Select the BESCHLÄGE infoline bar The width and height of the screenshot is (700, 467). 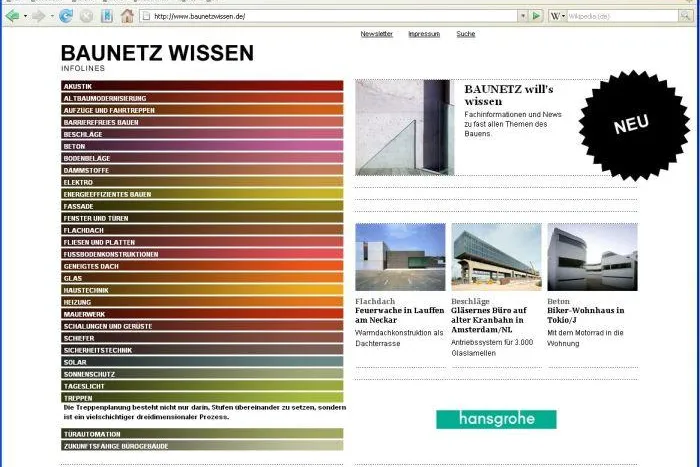(202, 134)
